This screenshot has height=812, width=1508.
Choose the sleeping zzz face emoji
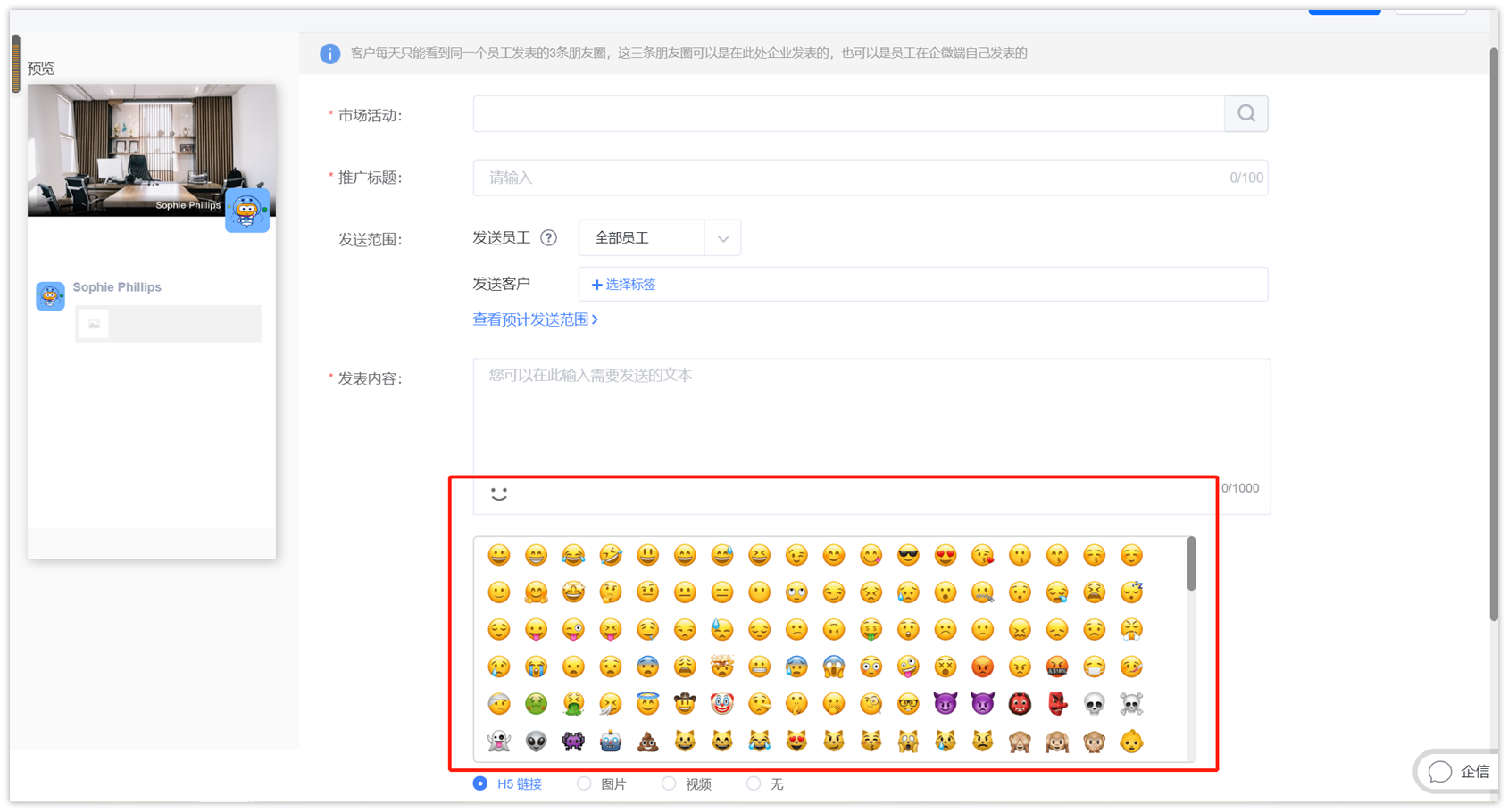click(x=1131, y=592)
